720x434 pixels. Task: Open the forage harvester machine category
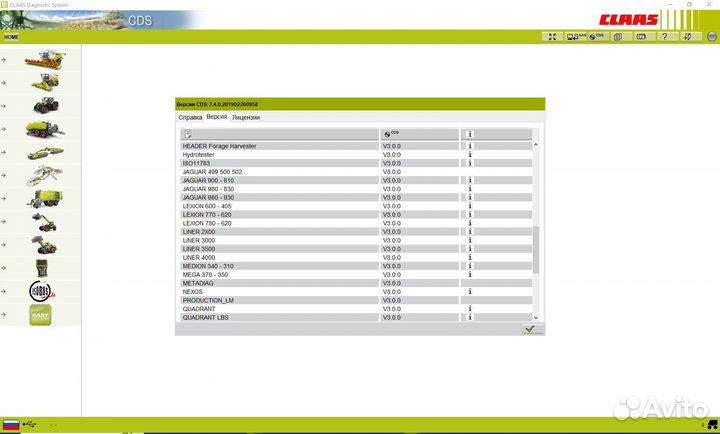(45, 83)
